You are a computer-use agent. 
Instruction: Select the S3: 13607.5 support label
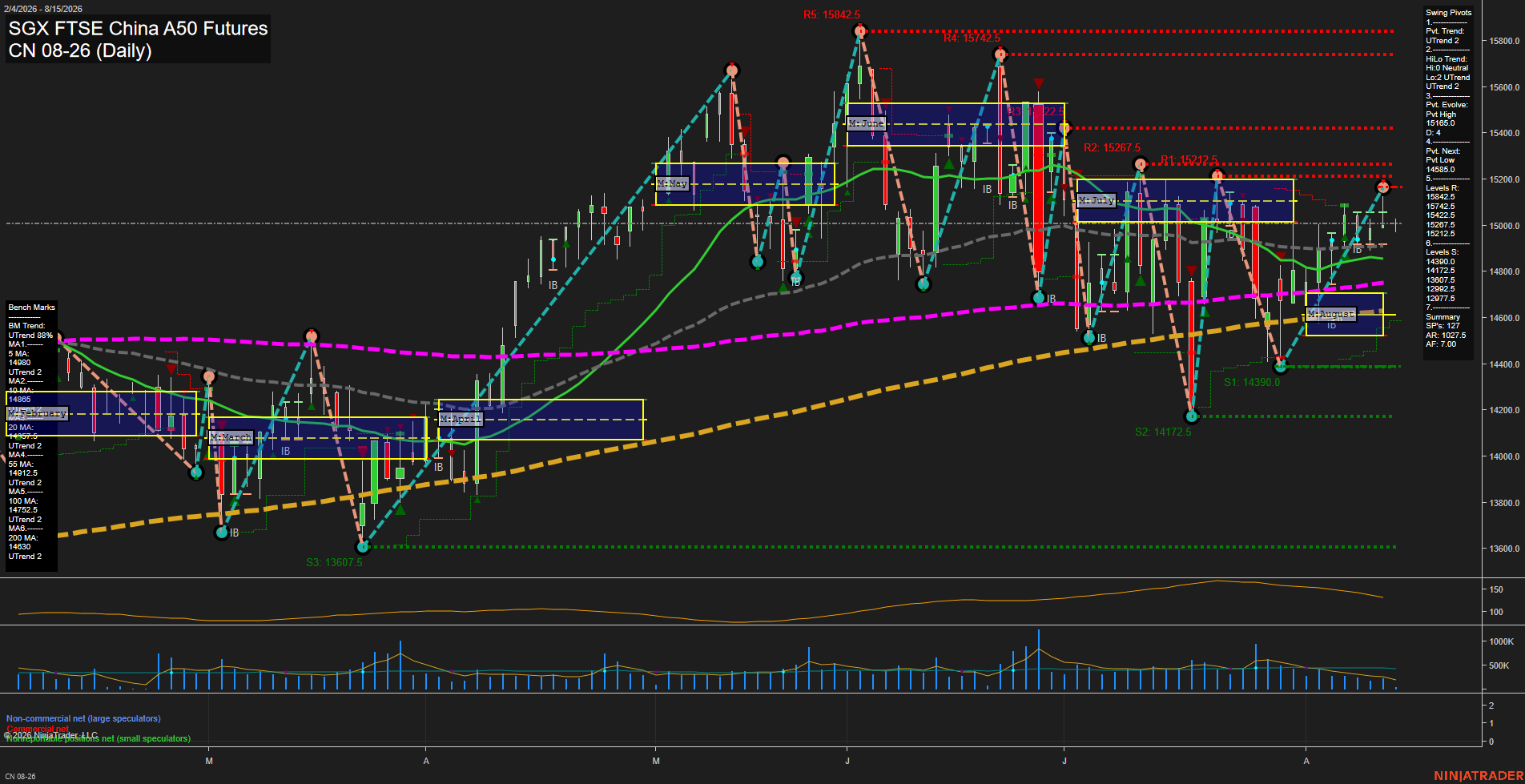tap(334, 563)
